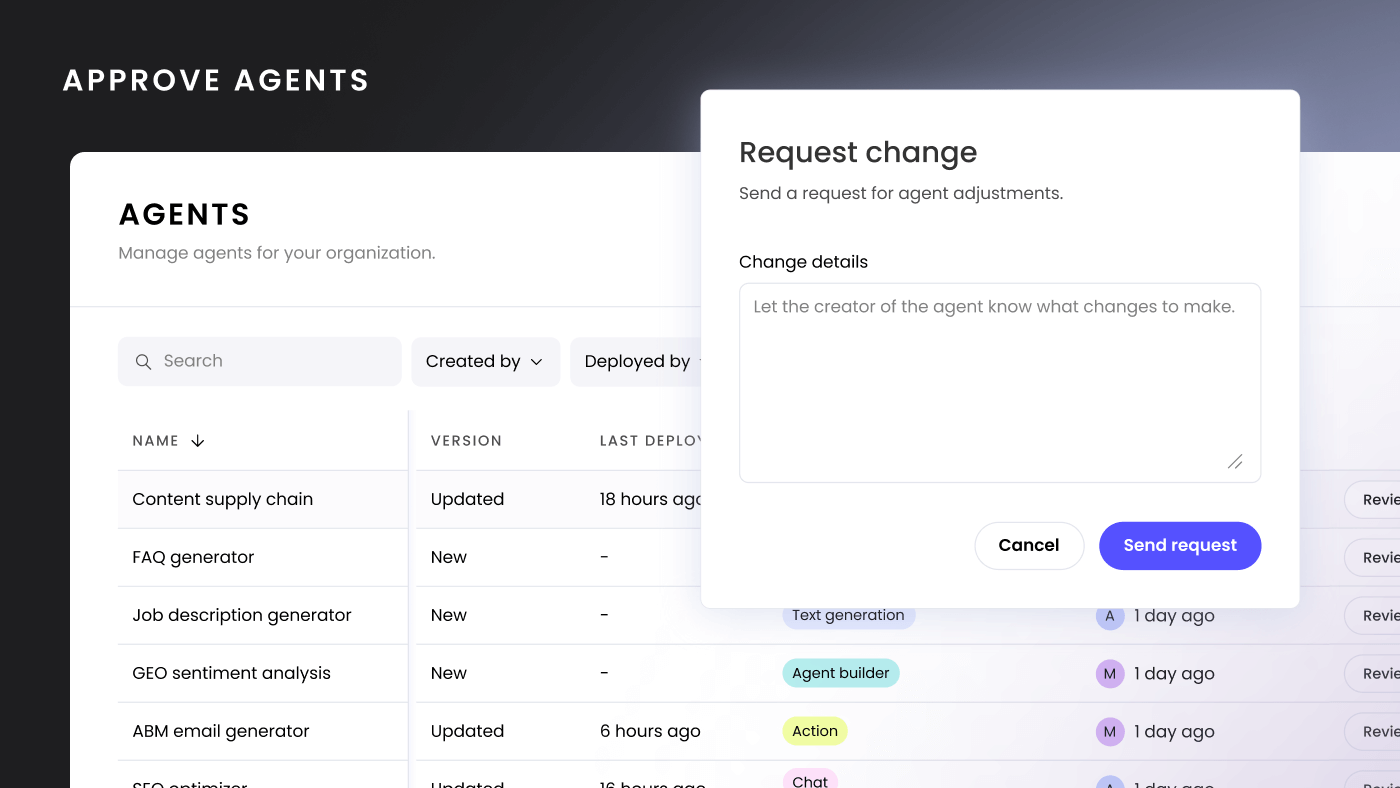Expand the Deployed by filter dropdown
Image resolution: width=1400 pixels, height=788 pixels.
[x=637, y=362]
